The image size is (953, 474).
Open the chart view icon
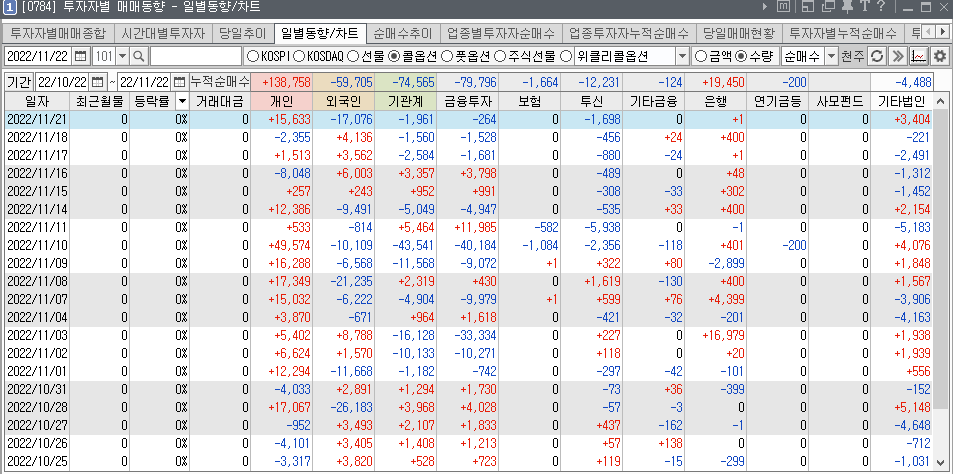pos(918,56)
